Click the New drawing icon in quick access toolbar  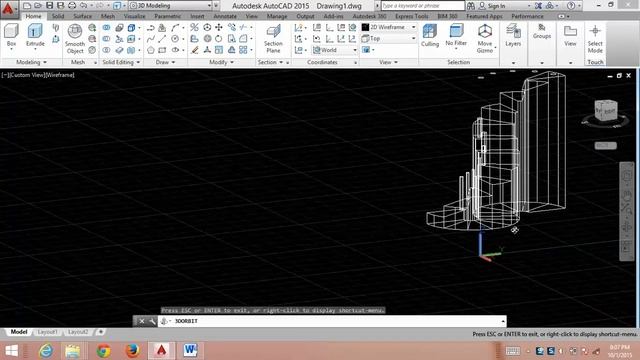coord(27,5)
